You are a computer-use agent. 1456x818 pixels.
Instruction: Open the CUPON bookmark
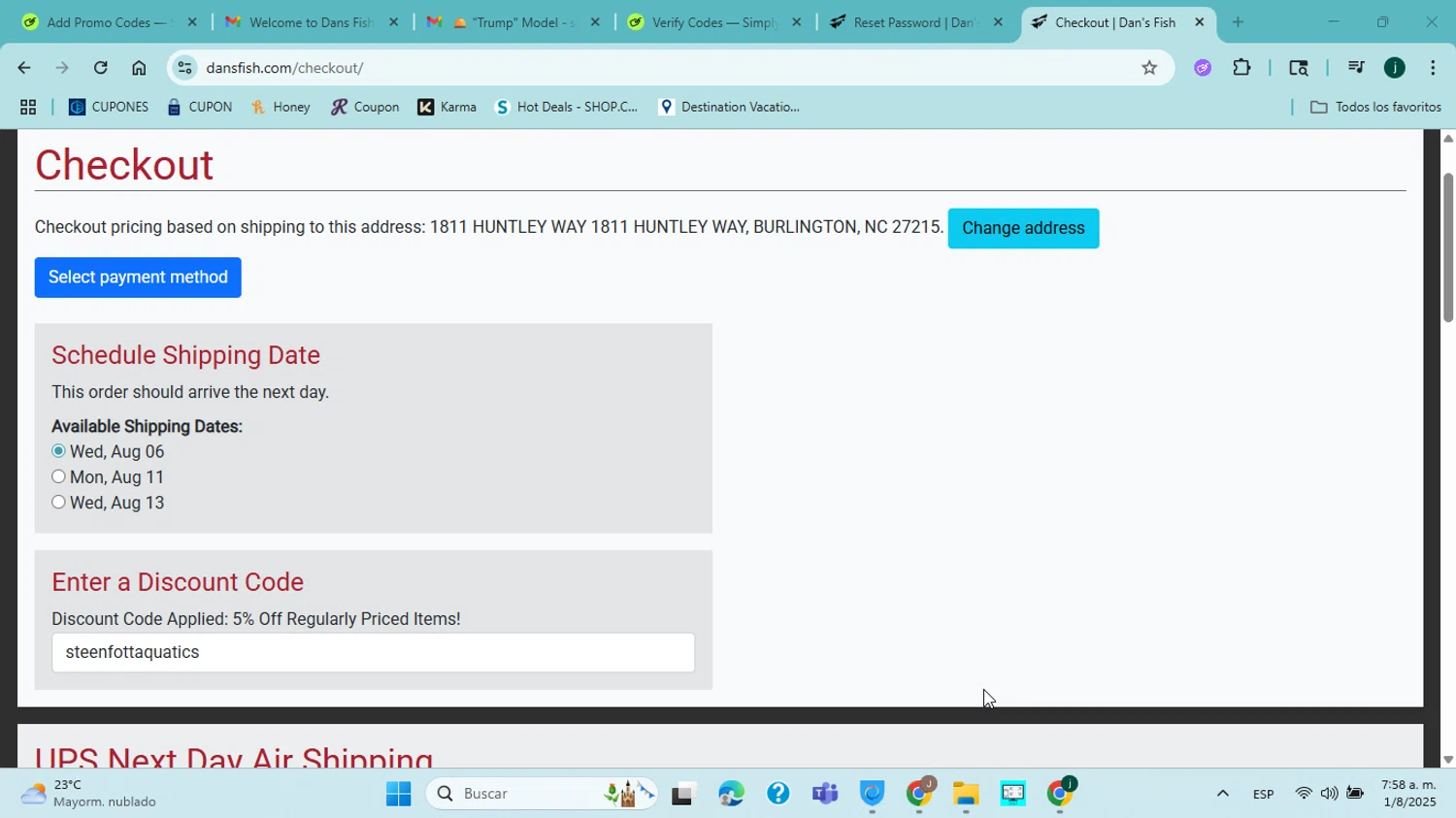tap(200, 108)
